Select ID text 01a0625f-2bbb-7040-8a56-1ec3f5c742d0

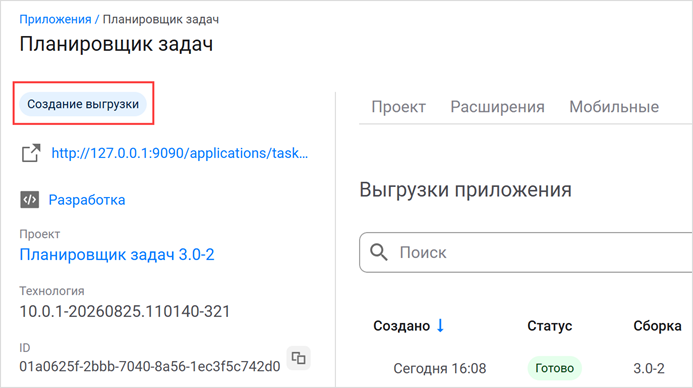150,366
